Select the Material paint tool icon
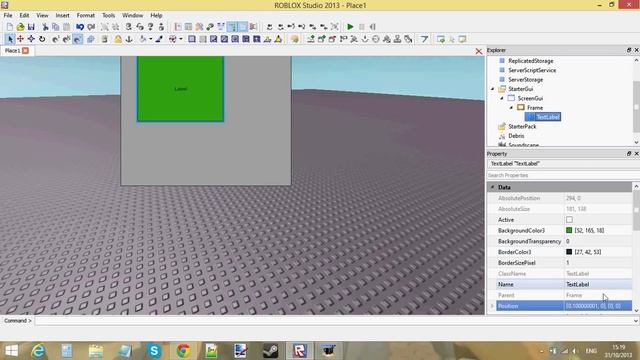The image size is (640, 360). (x=143, y=39)
